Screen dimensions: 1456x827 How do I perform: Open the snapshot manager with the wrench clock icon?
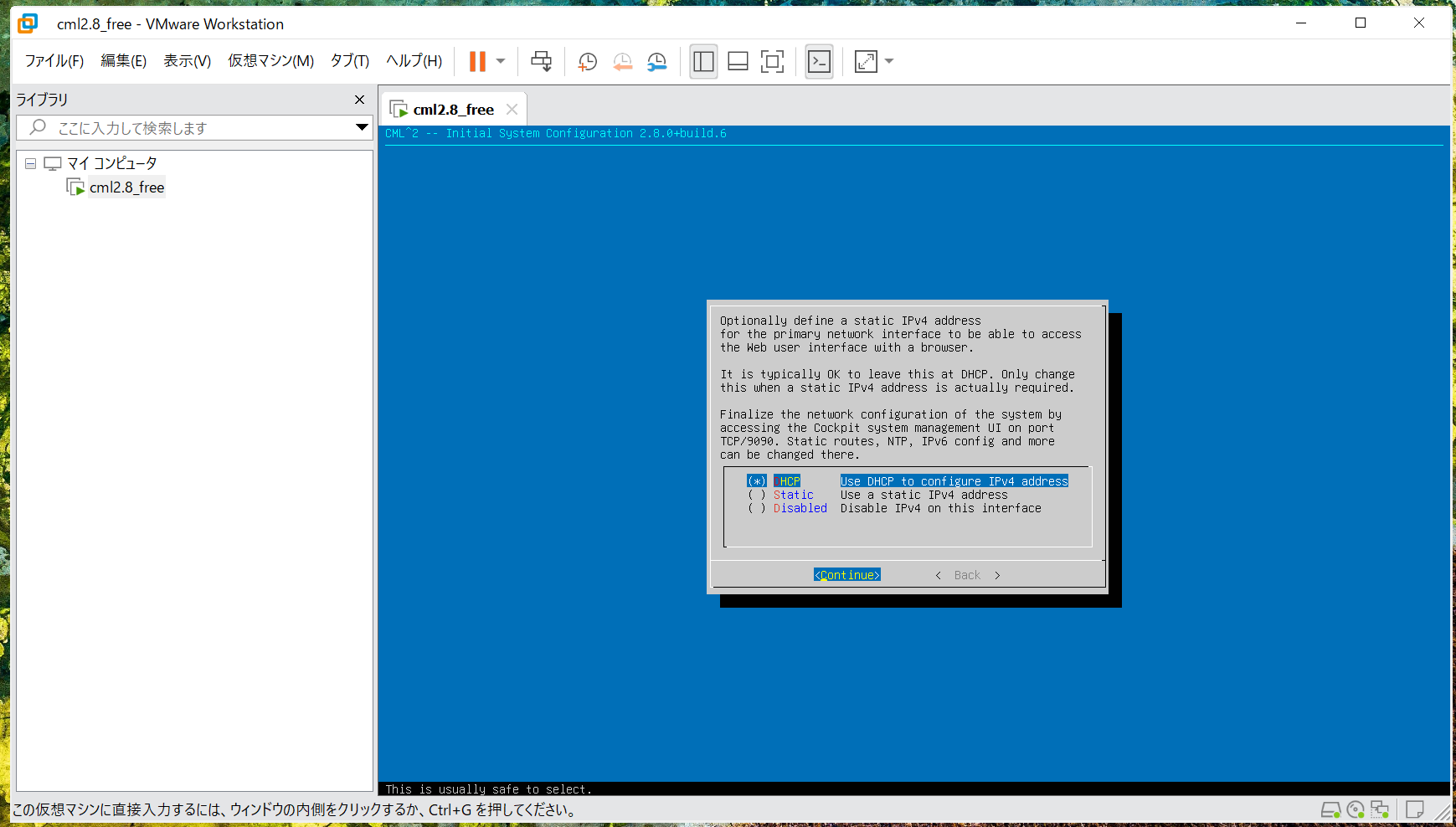pos(657,61)
